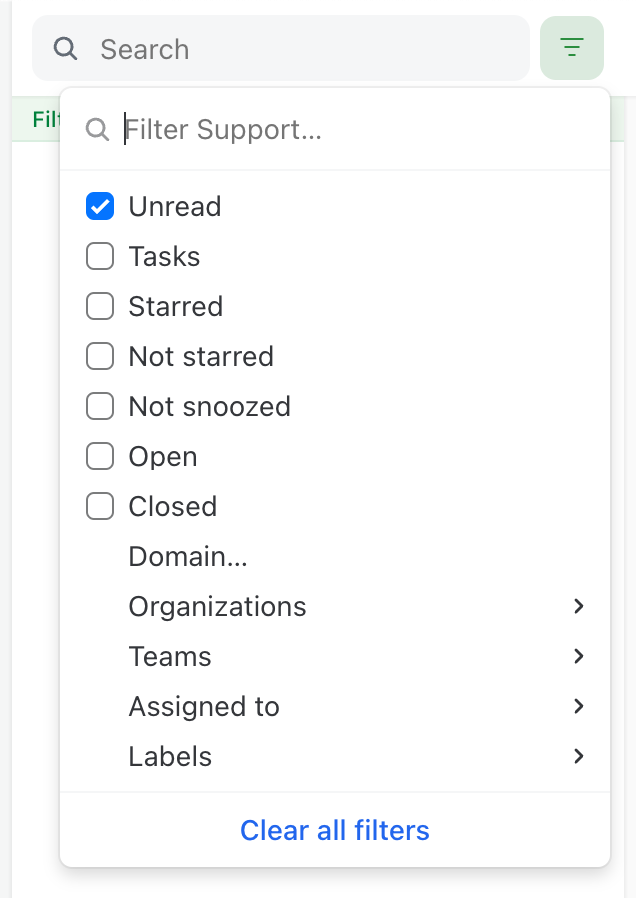Click the green filter funnel icon

click(x=571, y=47)
